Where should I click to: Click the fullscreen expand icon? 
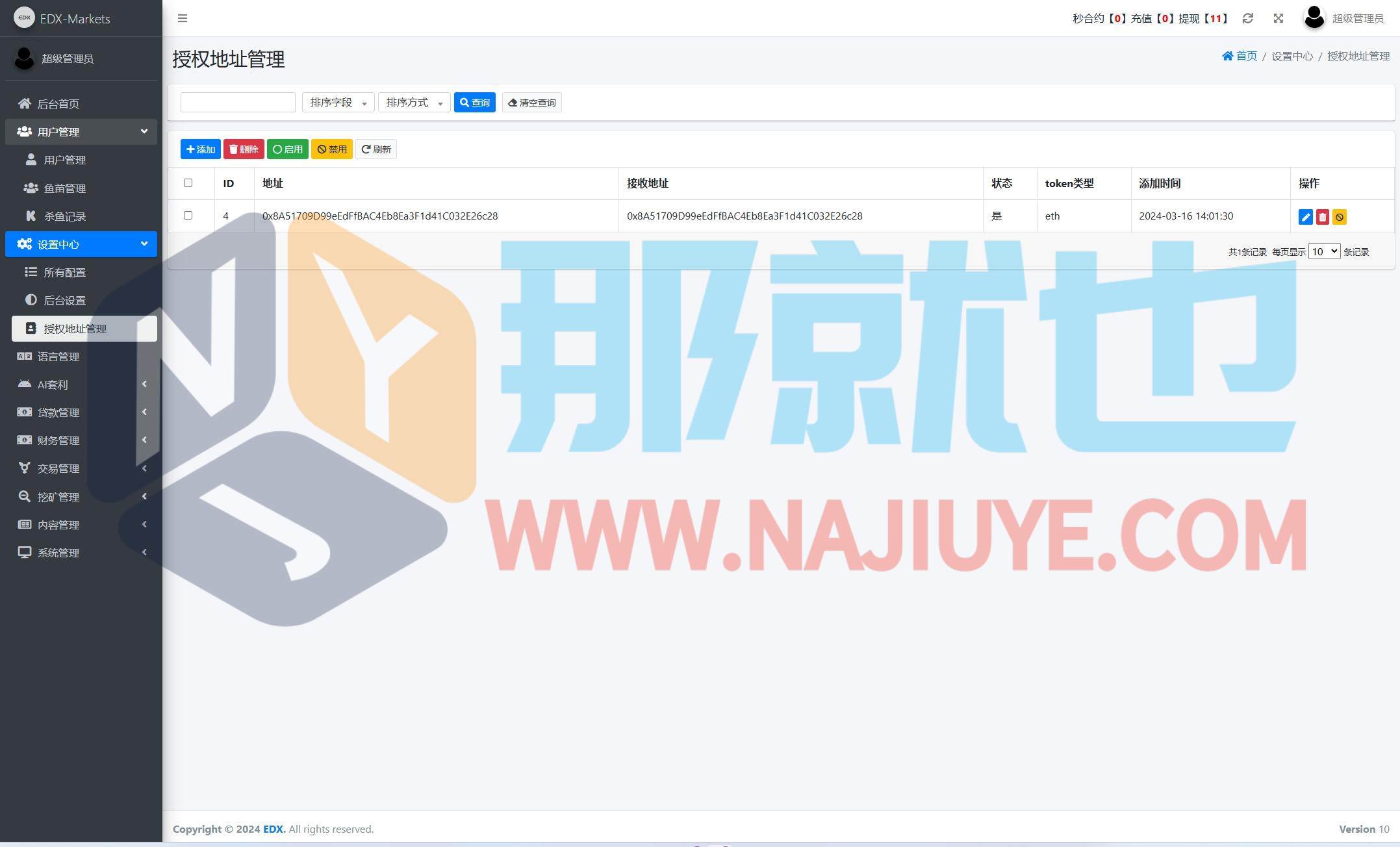(1278, 18)
